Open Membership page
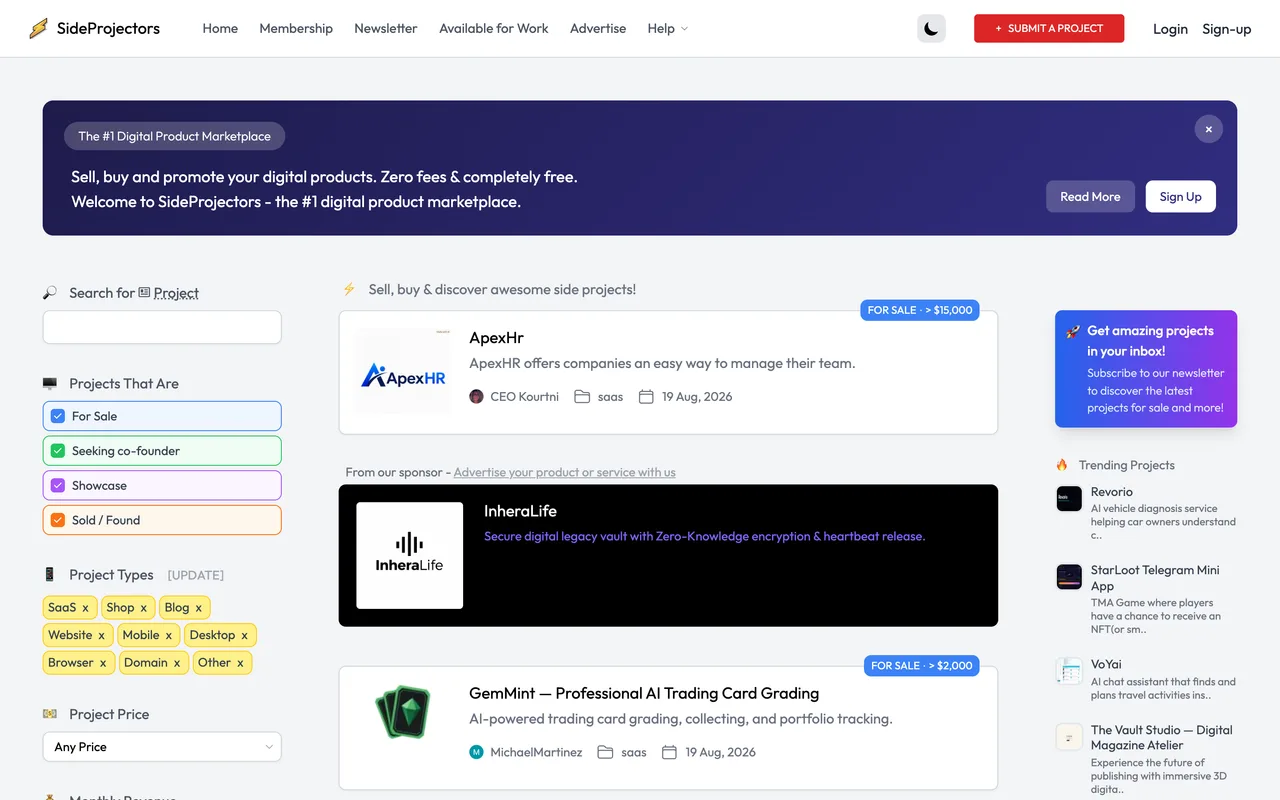1280x800 pixels. (296, 28)
